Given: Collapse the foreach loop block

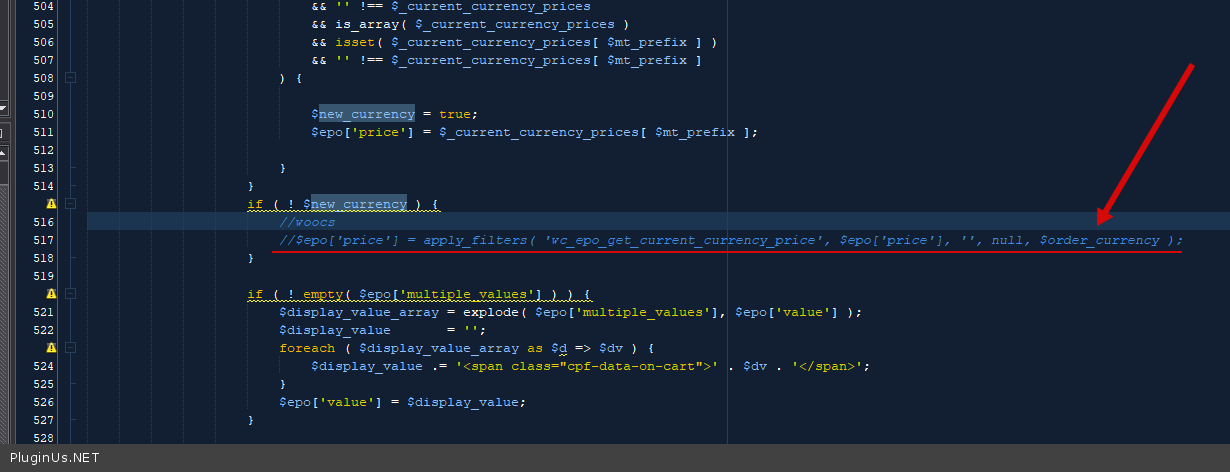Looking at the screenshot, I should click(71, 348).
